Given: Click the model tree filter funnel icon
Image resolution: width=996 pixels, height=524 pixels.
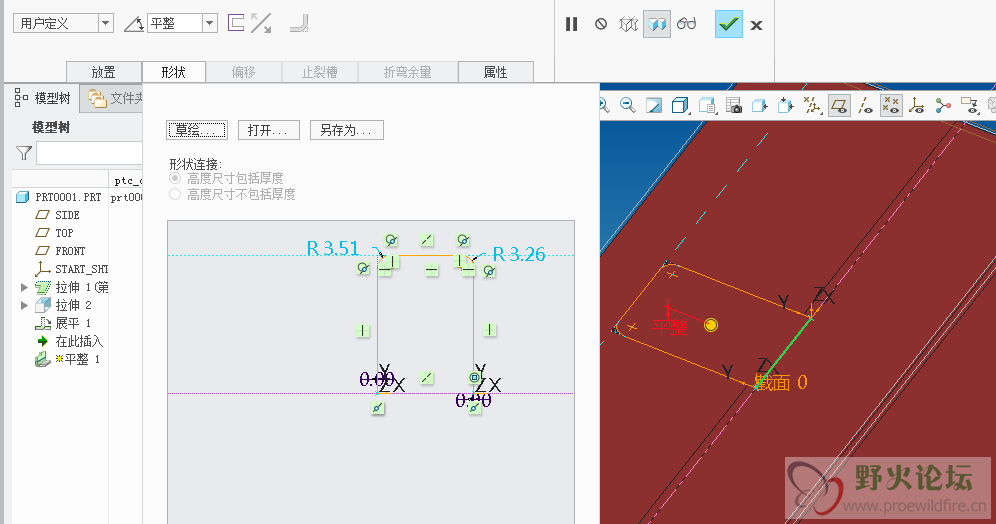Looking at the screenshot, I should click(x=24, y=153).
